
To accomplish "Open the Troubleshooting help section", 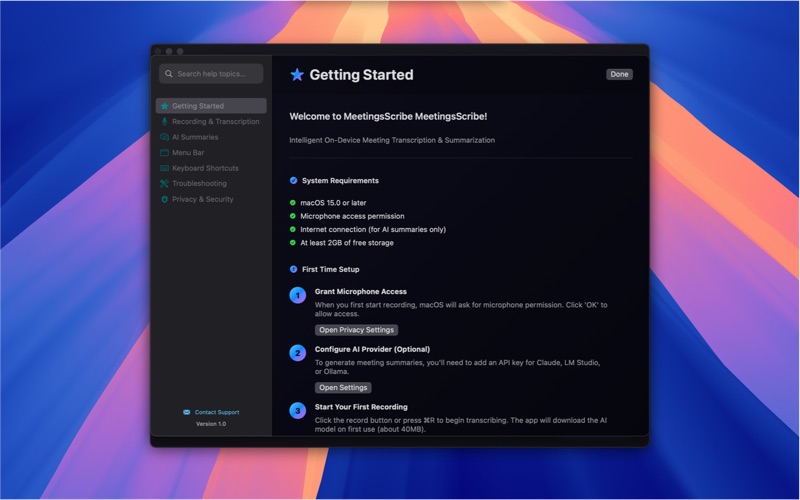I will [211, 184].
